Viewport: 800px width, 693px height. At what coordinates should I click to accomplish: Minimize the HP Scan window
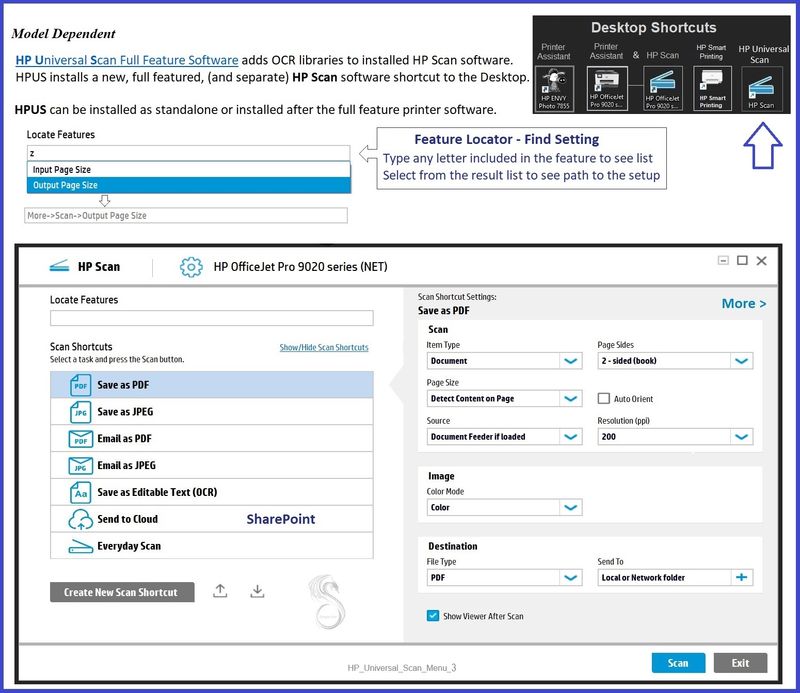(723, 261)
